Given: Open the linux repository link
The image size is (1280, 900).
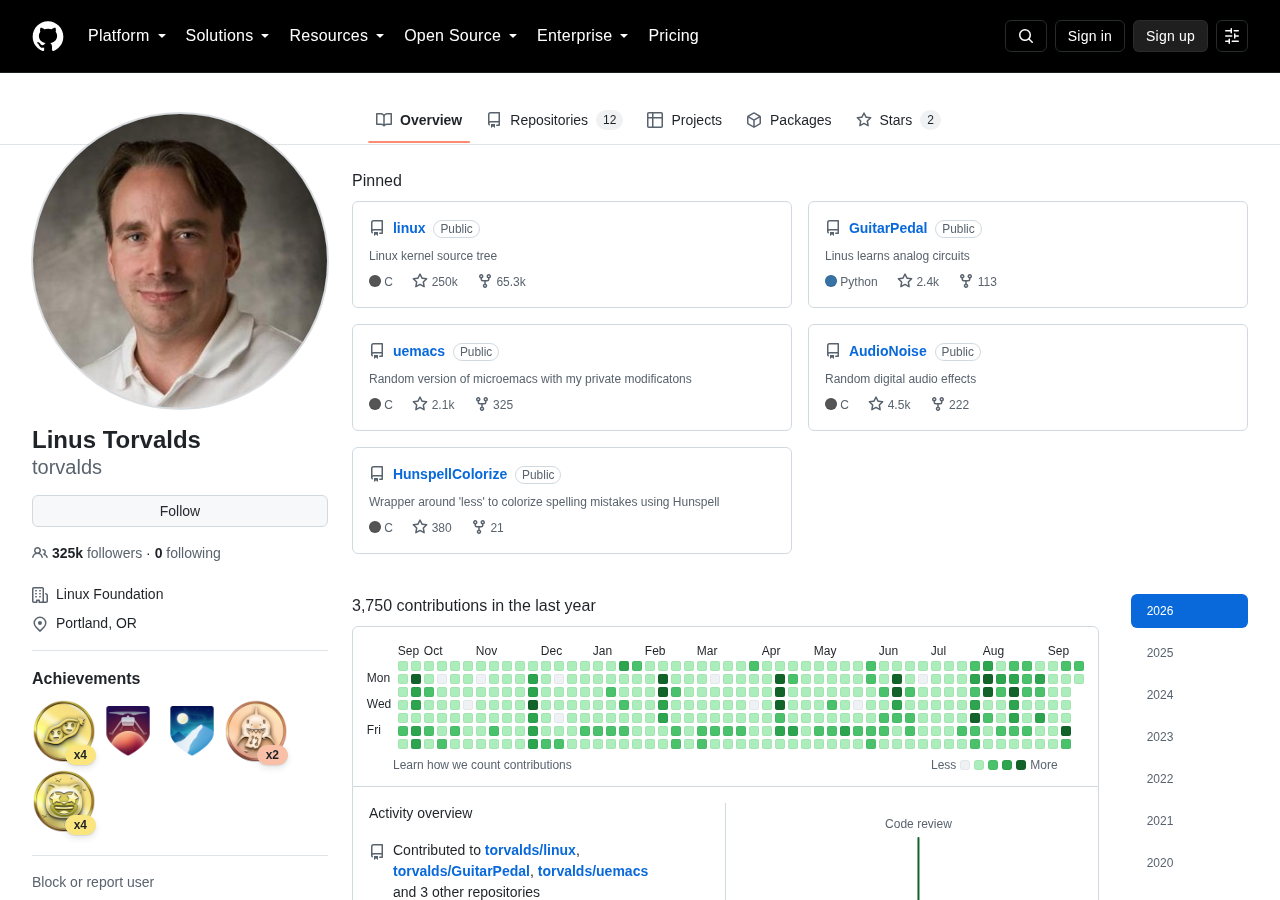Looking at the screenshot, I should pos(409,228).
